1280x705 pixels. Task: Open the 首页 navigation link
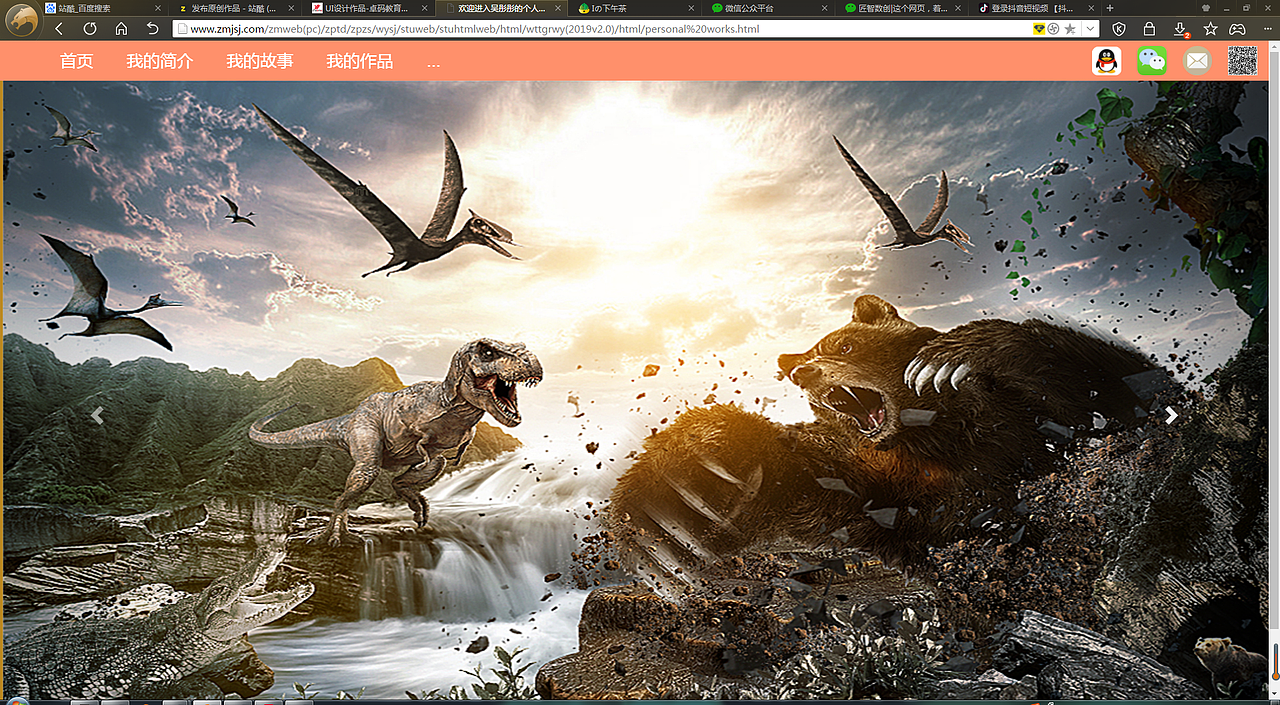[x=76, y=61]
